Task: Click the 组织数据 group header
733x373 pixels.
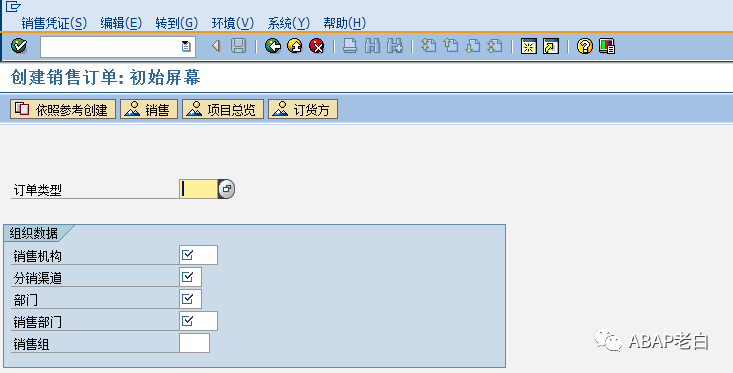Action: pos(34,233)
